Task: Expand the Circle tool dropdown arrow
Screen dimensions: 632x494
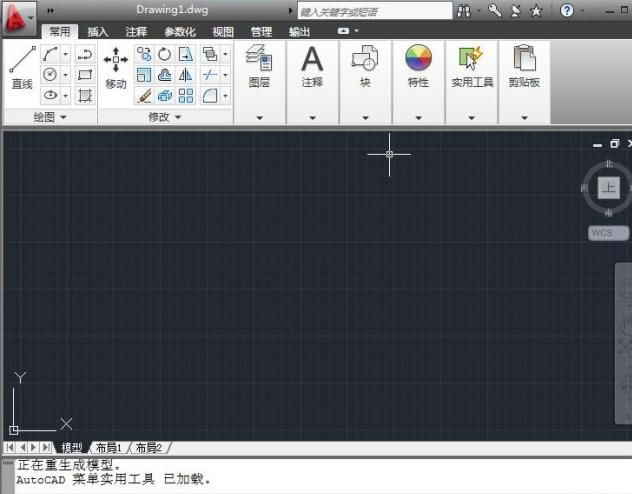Action: point(65,75)
